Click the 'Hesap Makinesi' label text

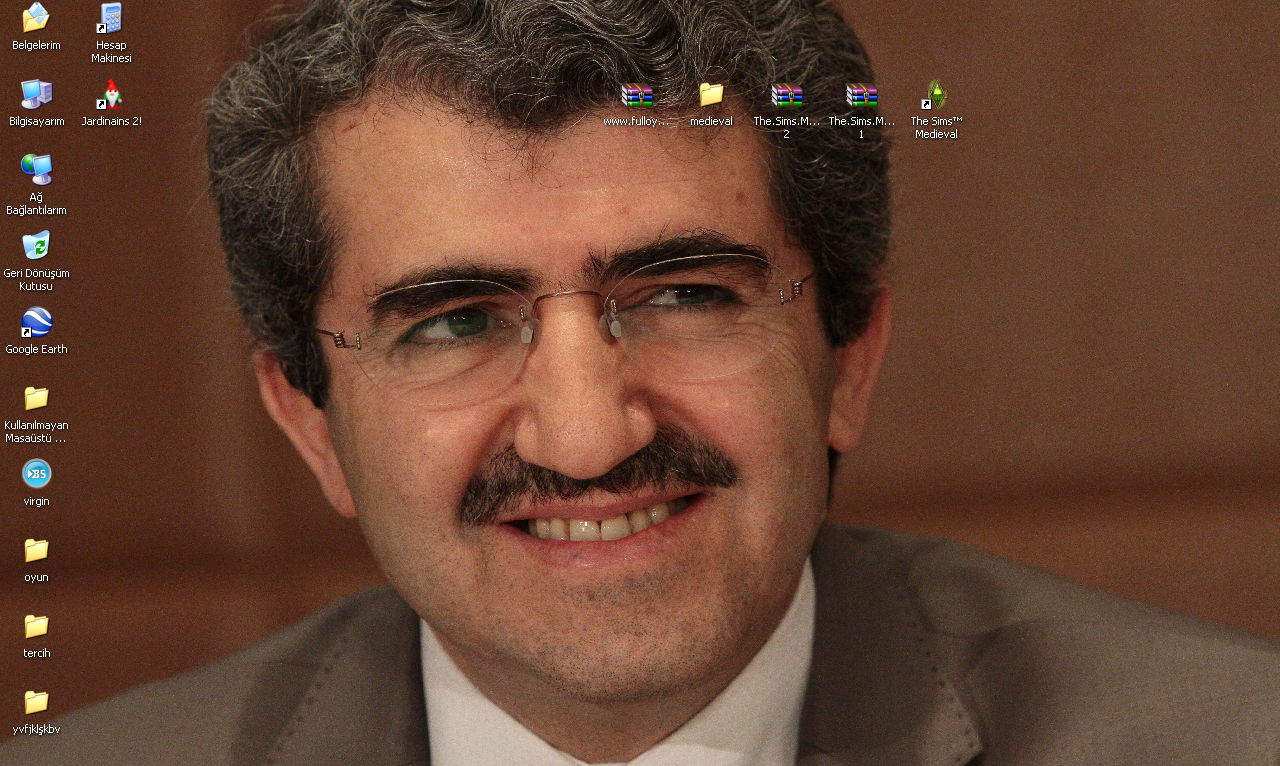(x=111, y=52)
